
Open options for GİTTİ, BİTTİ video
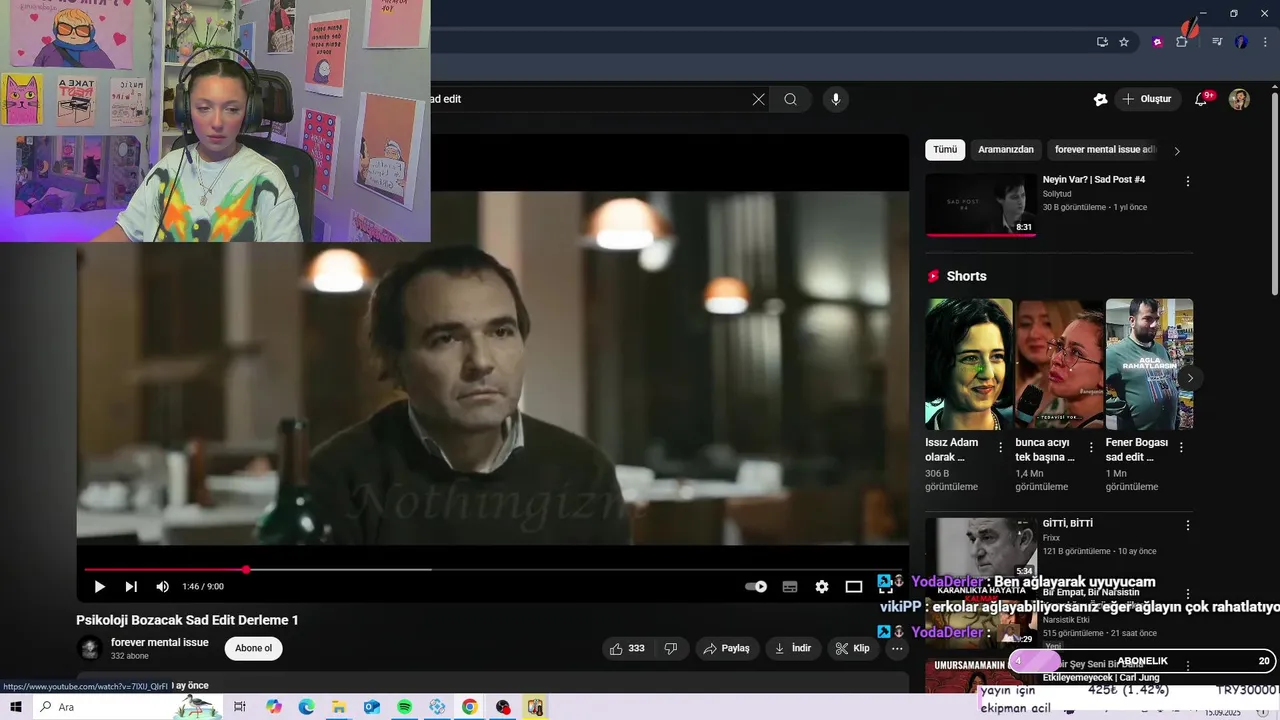[1188, 525]
